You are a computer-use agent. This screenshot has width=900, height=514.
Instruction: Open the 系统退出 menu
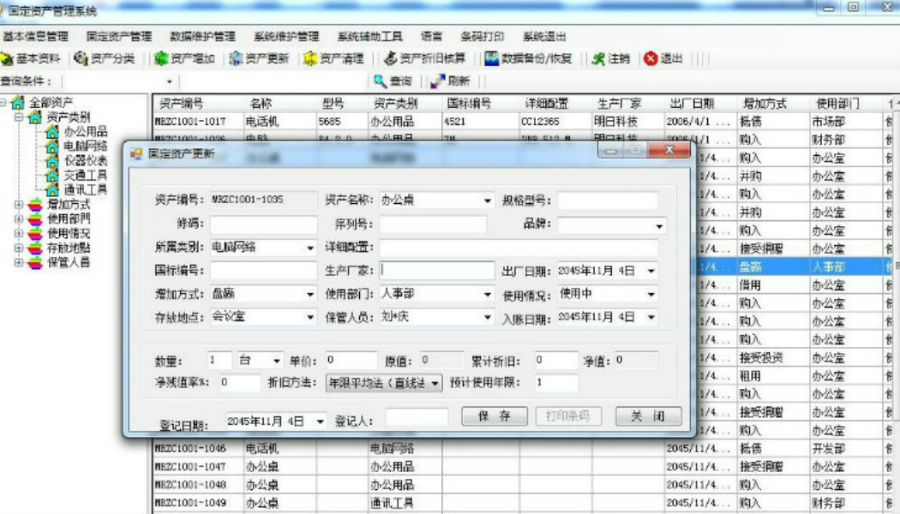(544, 36)
